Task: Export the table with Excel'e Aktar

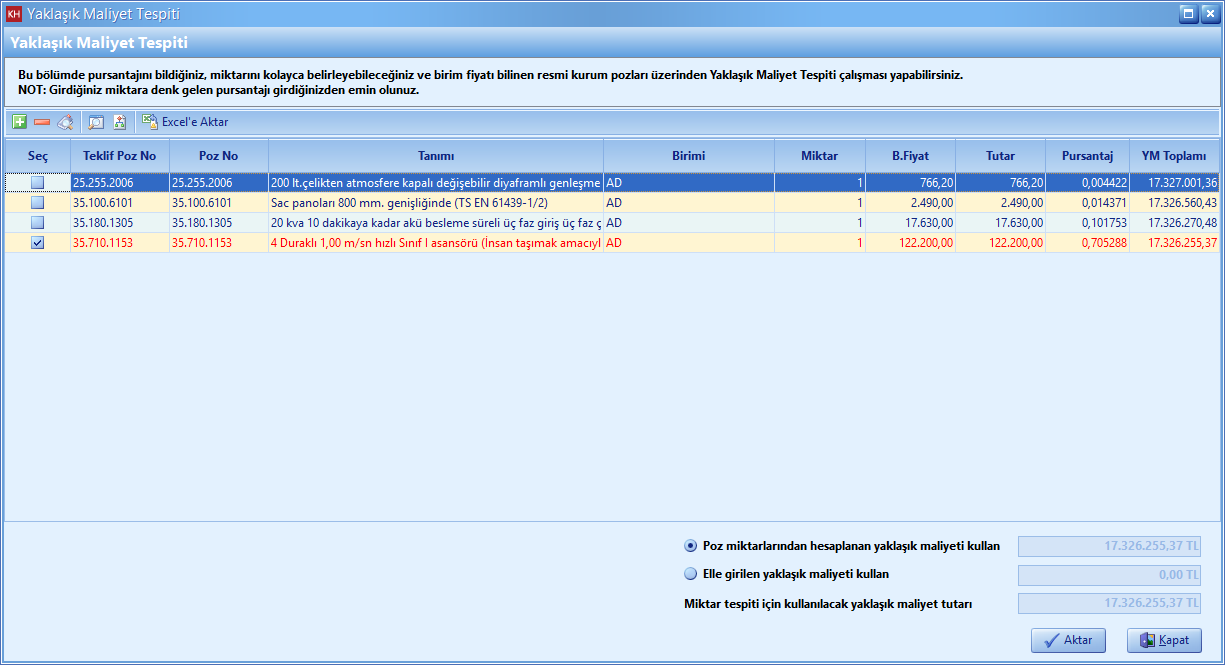Action: pyautogui.click(x=186, y=122)
